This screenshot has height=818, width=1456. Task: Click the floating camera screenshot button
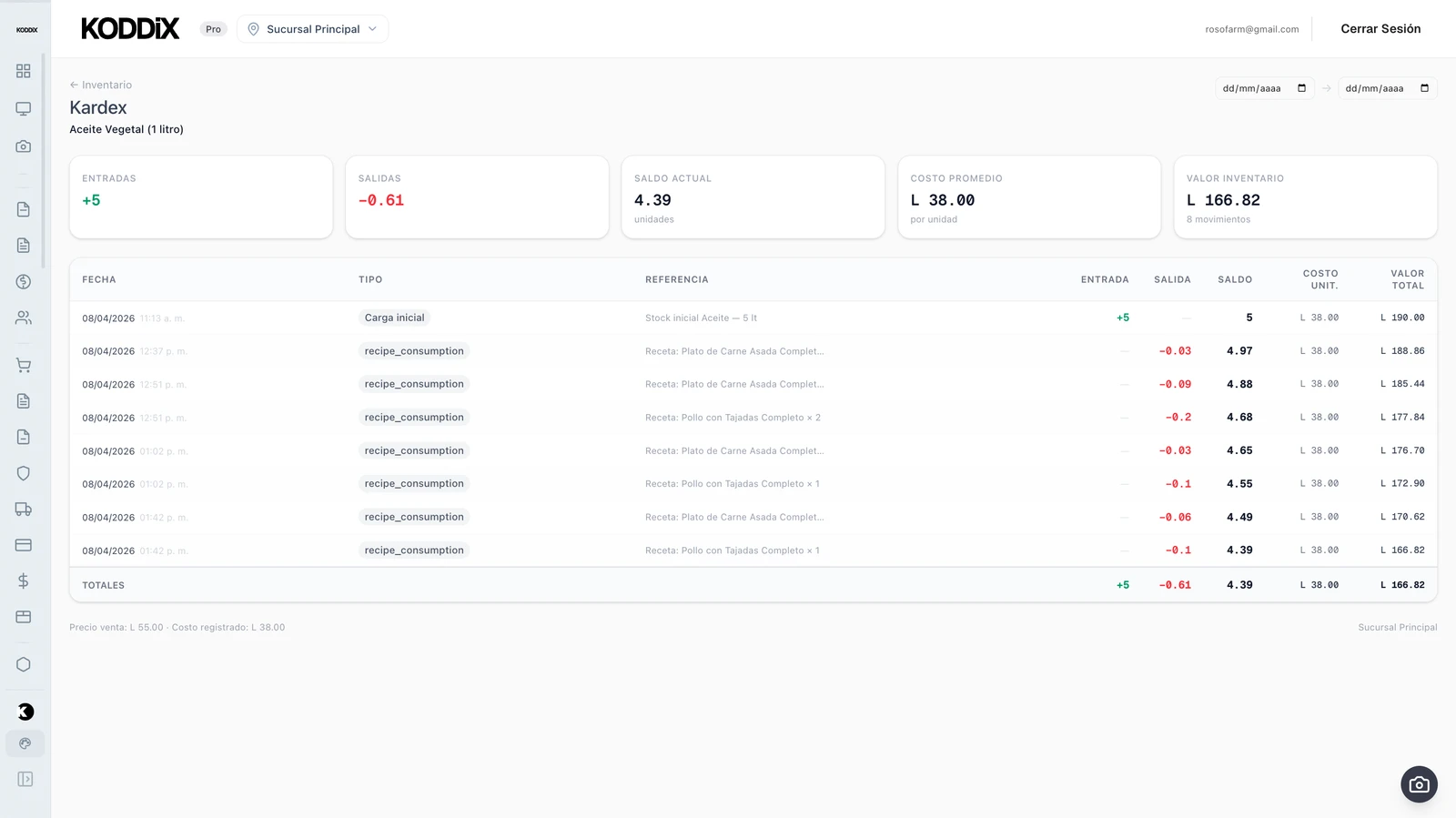pyautogui.click(x=1419, y=784)
